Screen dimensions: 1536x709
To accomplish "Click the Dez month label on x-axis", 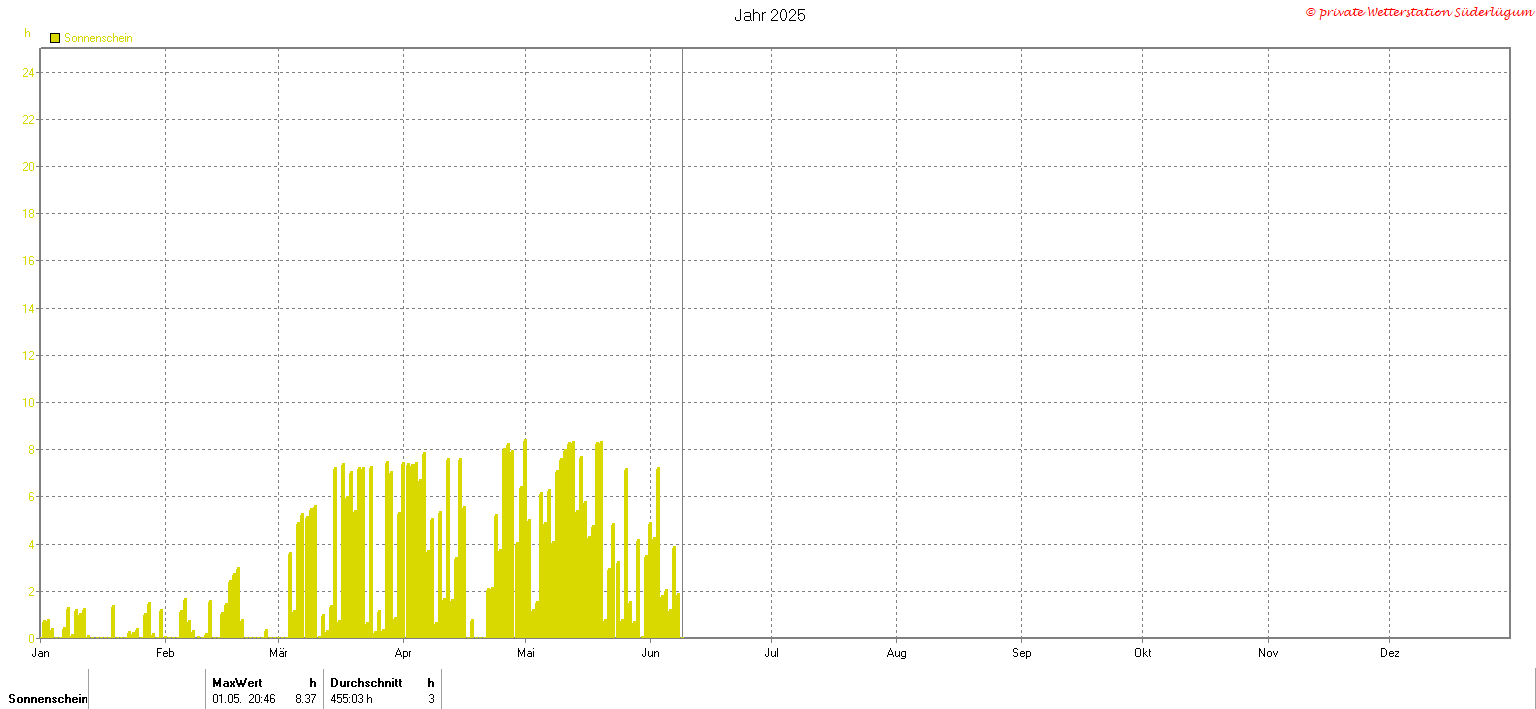I will [1390, 654].
